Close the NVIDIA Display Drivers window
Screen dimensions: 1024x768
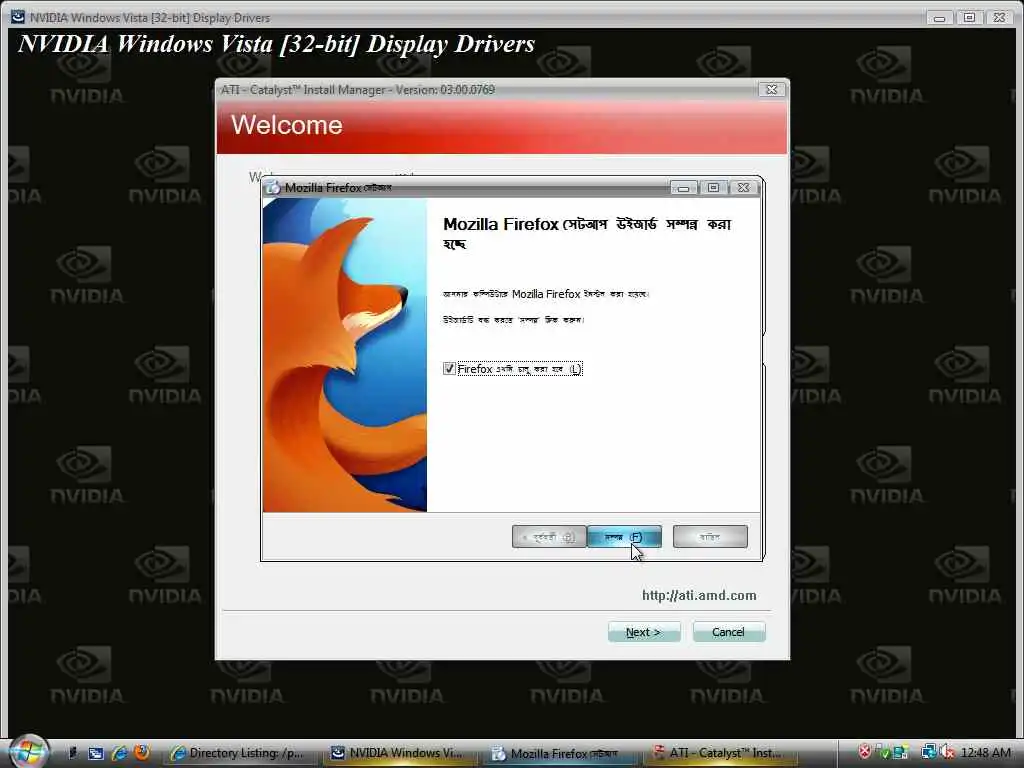(x=999, y=18)
